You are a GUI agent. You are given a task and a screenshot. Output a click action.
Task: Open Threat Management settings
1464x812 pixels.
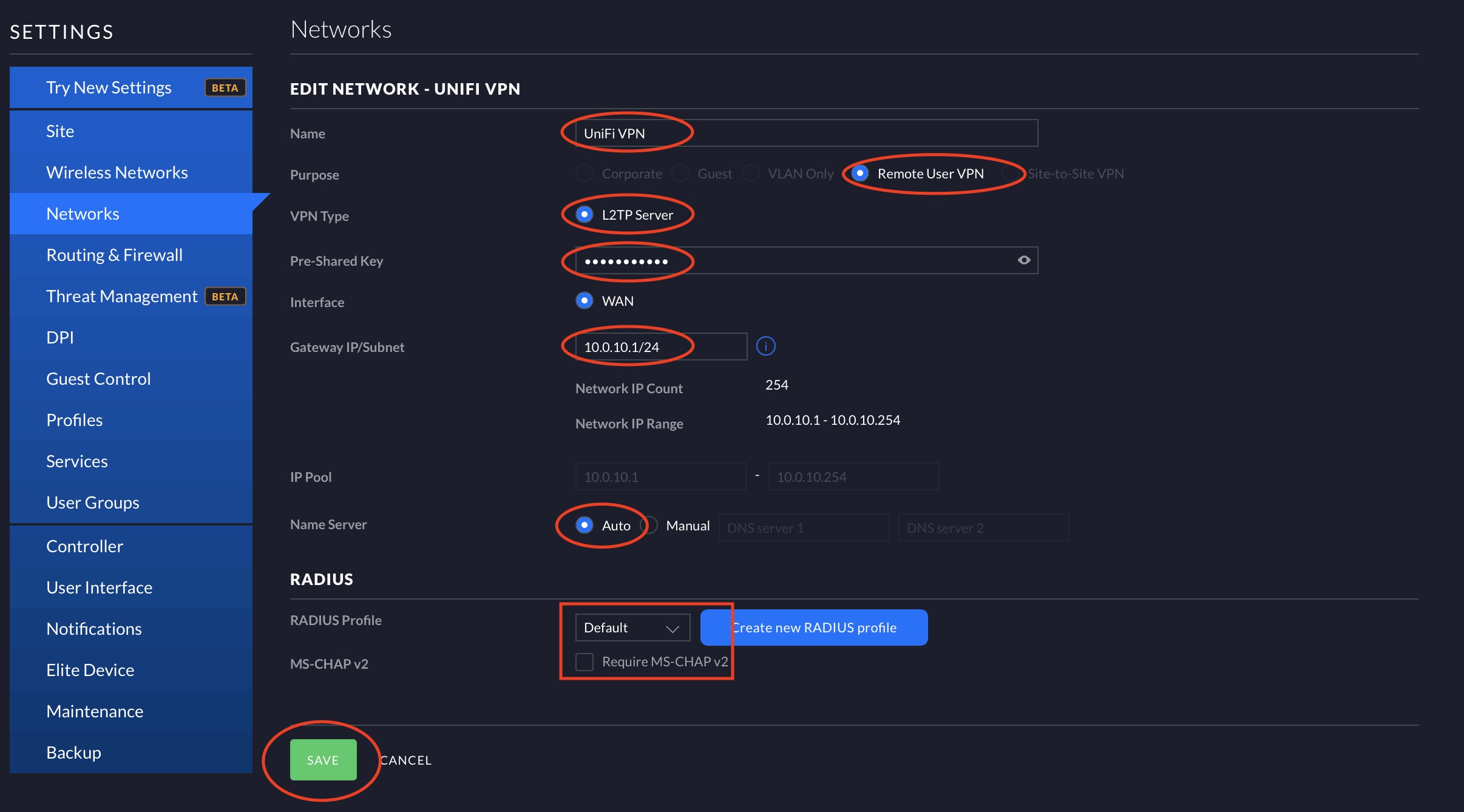(131, 296)
